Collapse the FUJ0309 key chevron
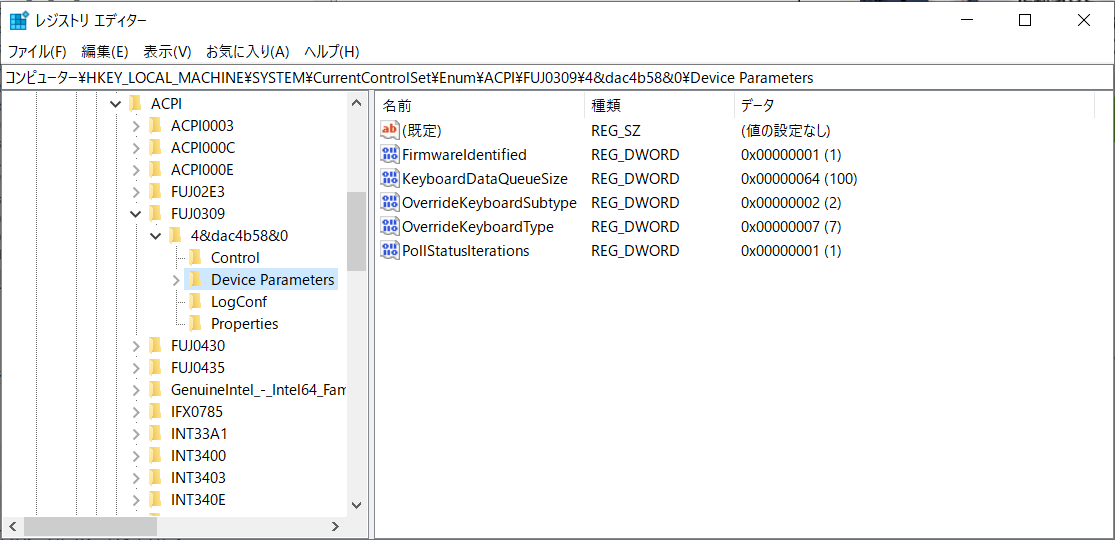 [x=136, y=214]
